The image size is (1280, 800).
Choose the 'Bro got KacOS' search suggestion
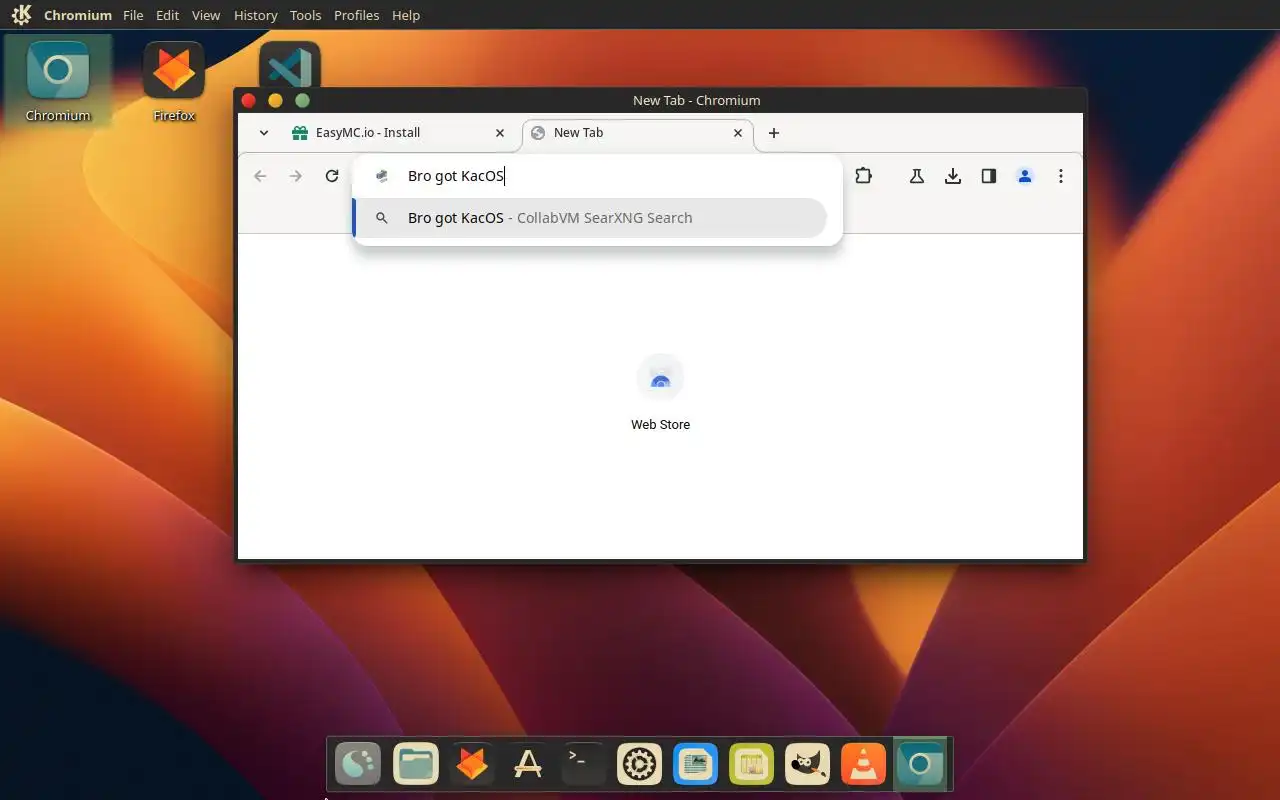(x=591, y=218)
